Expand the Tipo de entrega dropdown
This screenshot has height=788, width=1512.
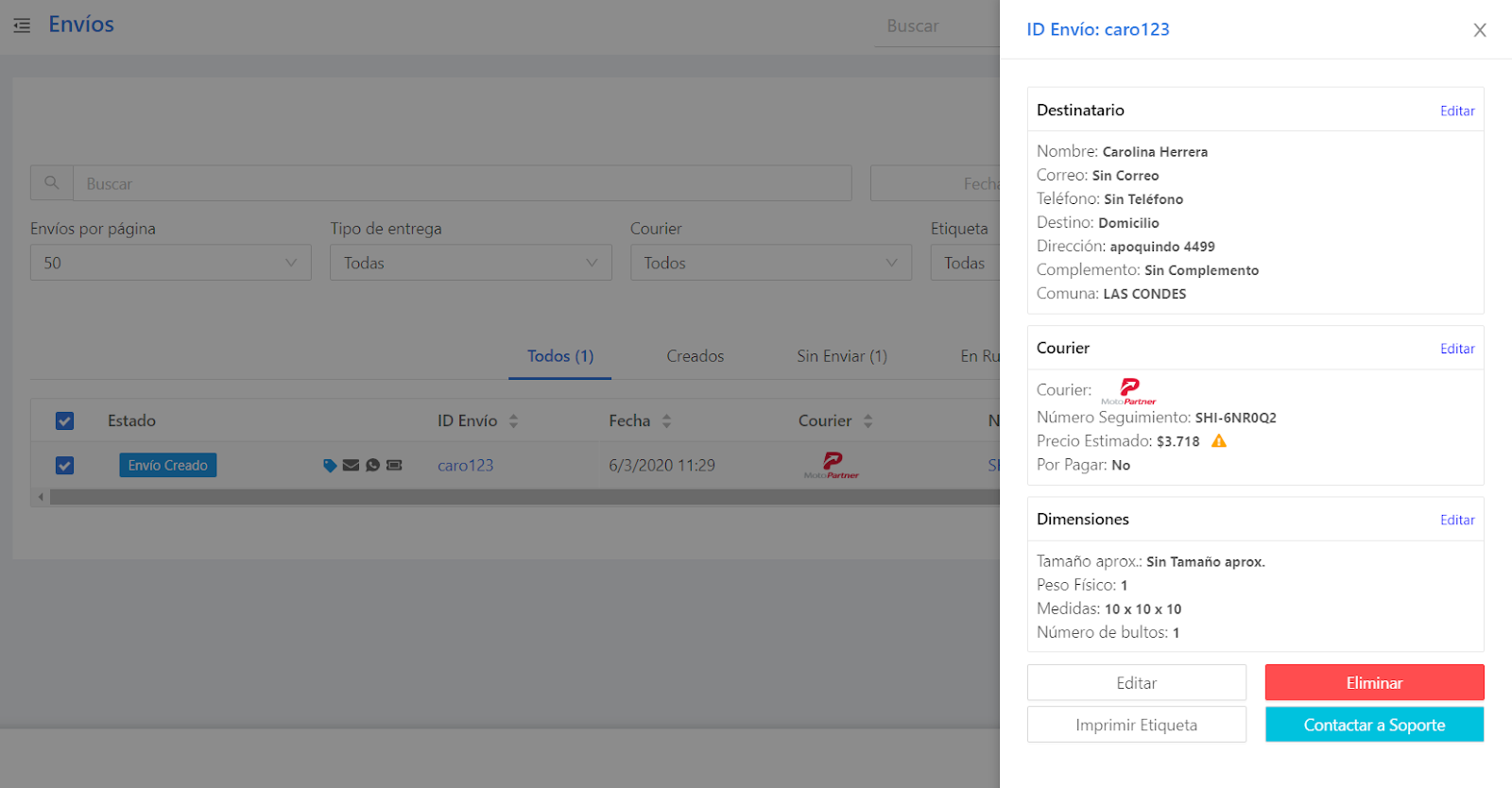tap(470, 263)
